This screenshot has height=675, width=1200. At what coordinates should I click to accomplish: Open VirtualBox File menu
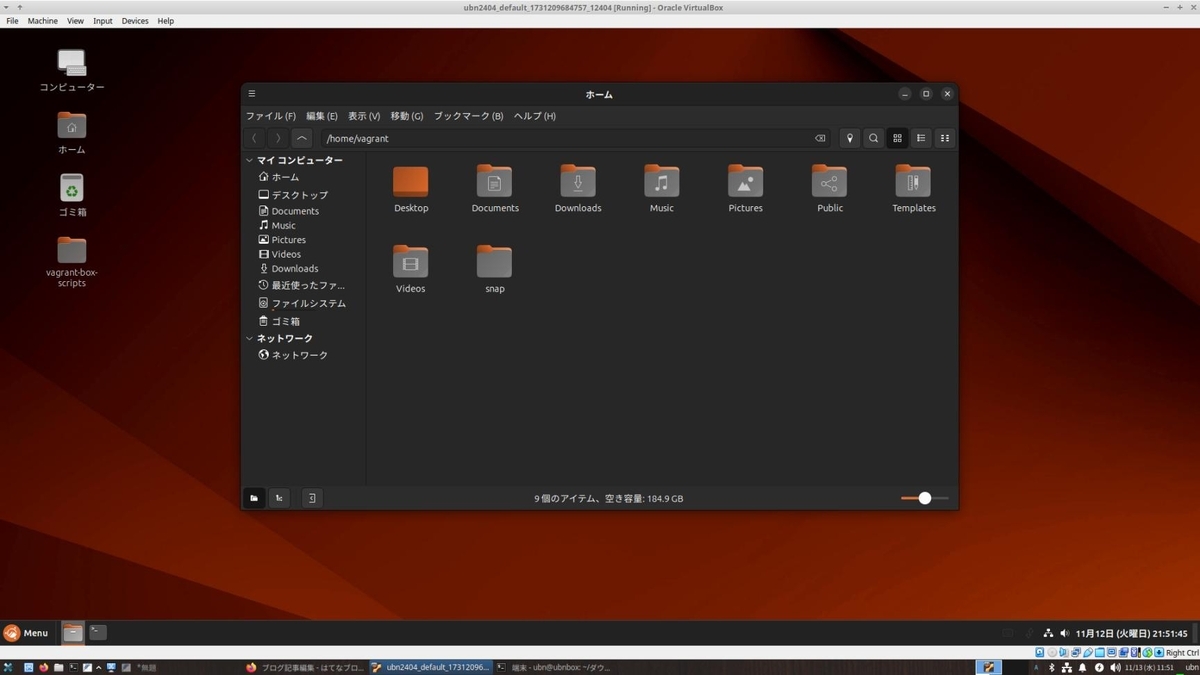click(12, 21)
